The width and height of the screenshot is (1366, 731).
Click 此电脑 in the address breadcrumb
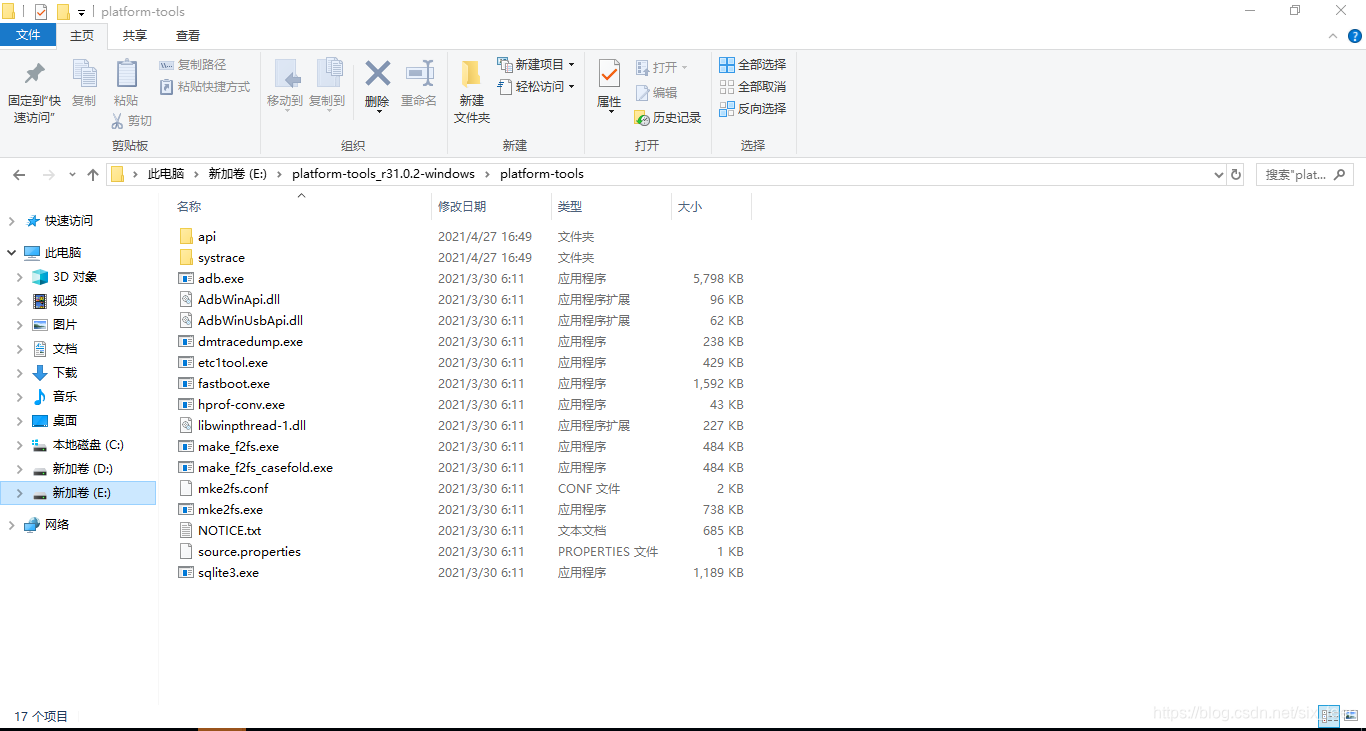(x=166, y=174)
